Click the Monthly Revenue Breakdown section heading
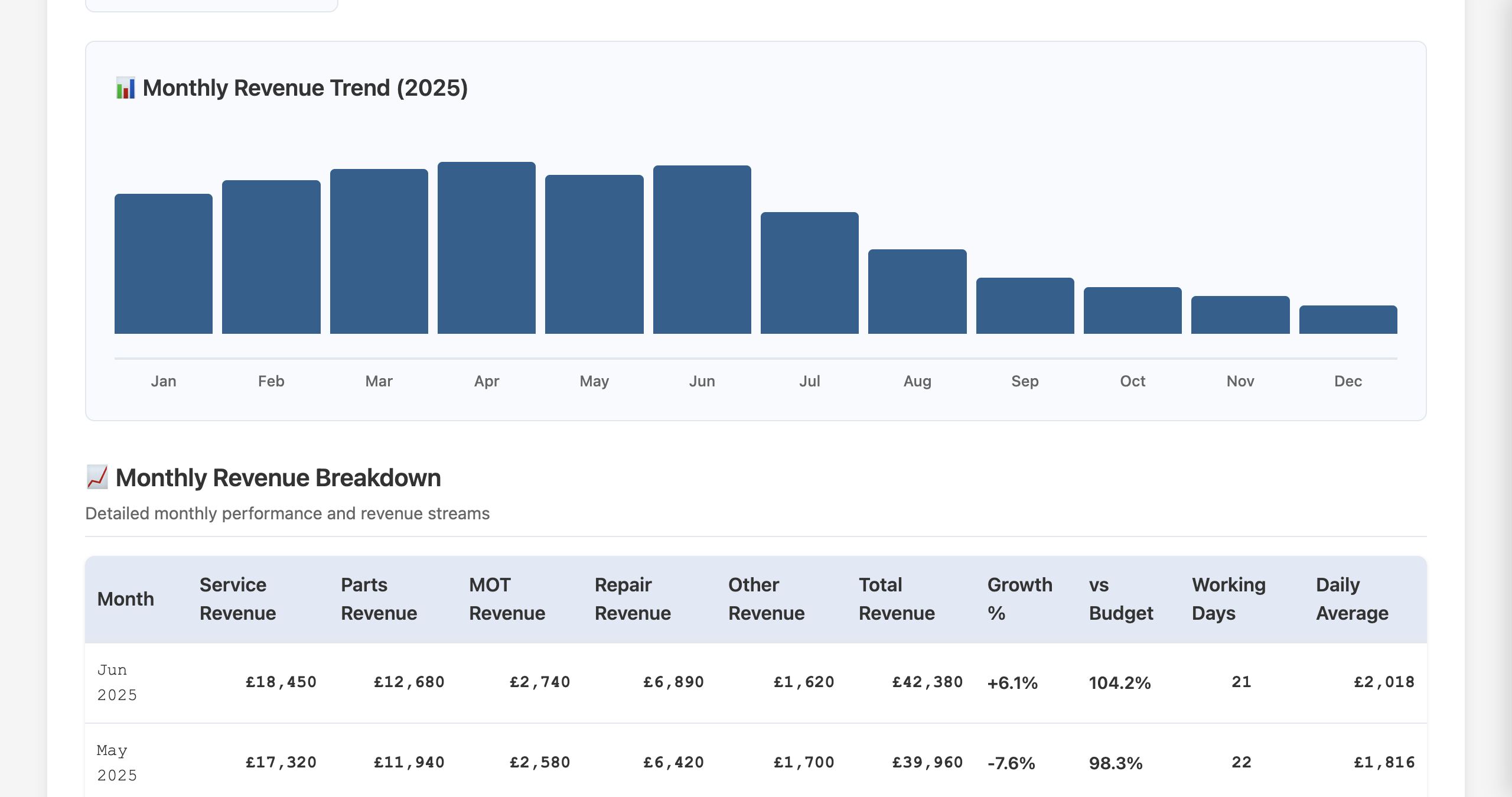The image size is (1512, 797). [278, 477]
